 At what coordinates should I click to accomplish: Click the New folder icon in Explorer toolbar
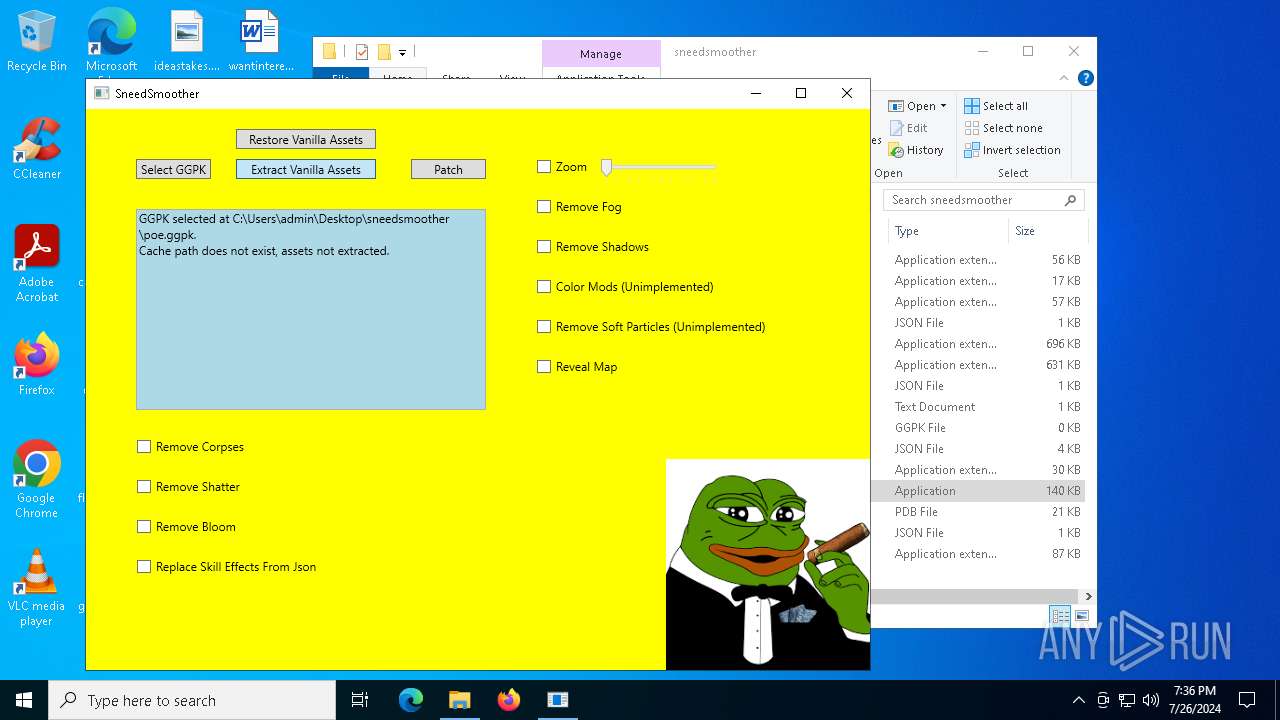[x=384, y=52]
